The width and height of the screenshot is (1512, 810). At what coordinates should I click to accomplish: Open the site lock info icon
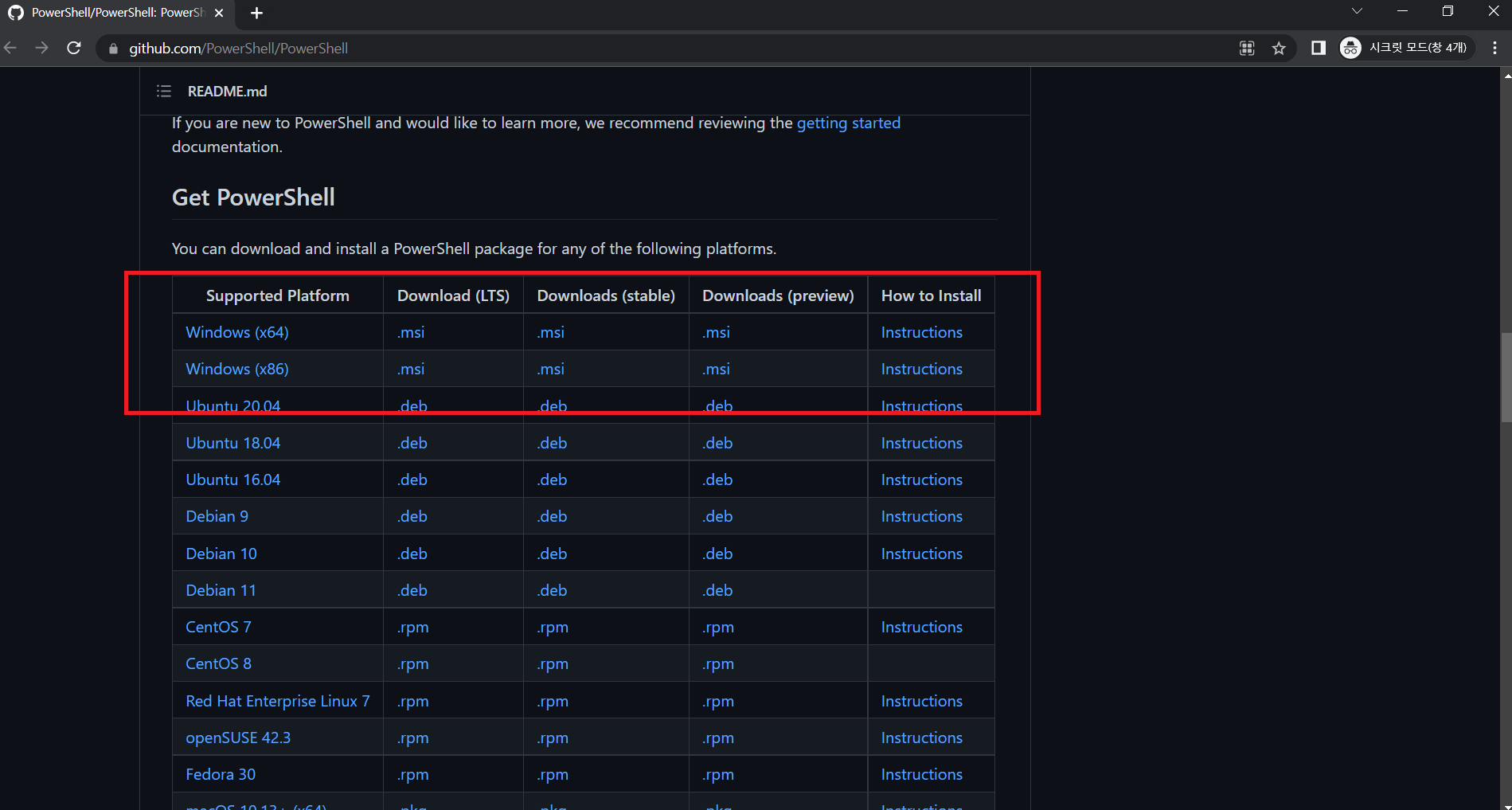[x=113, y=49]
